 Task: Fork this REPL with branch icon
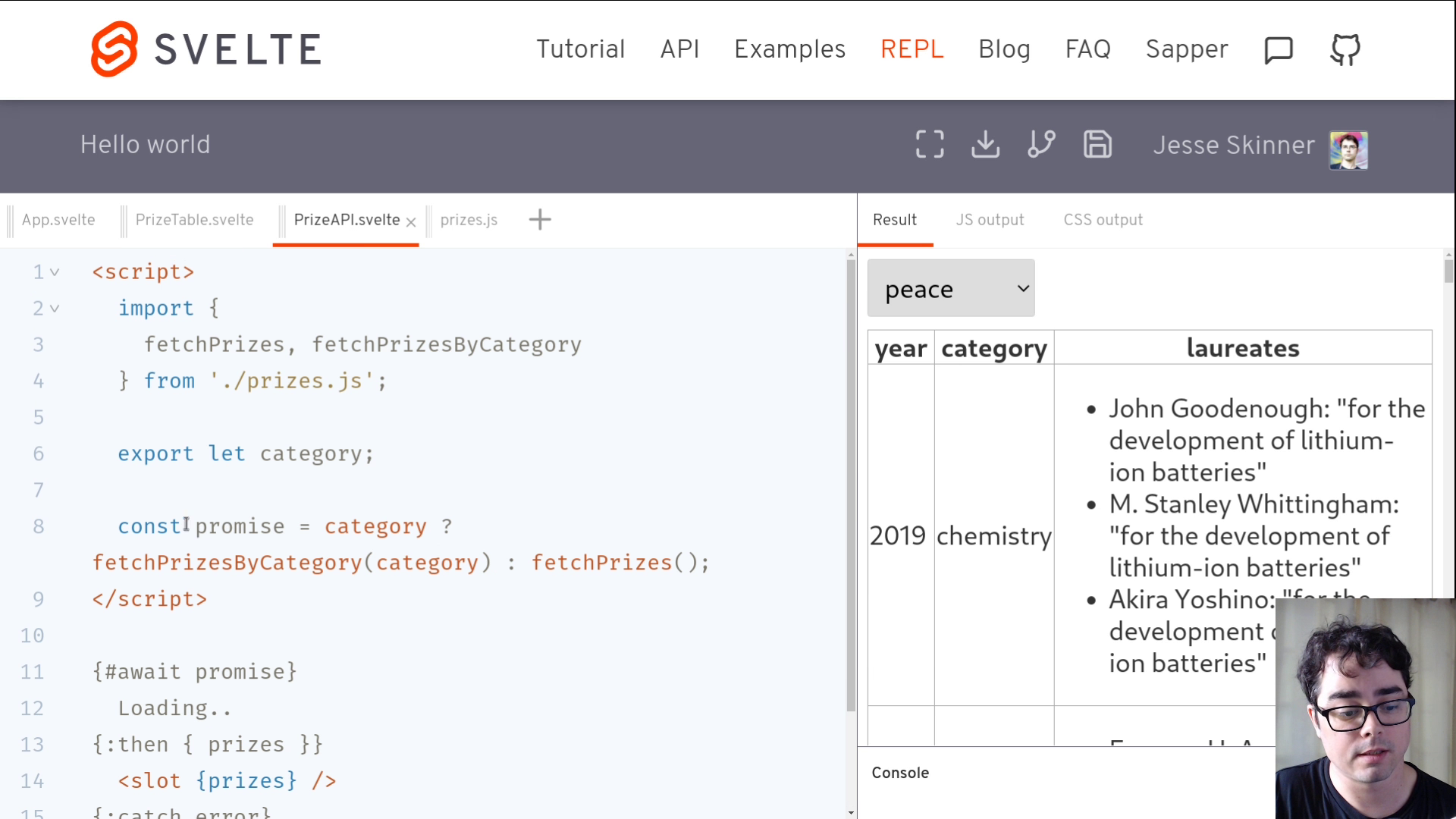click(1041, 144)
